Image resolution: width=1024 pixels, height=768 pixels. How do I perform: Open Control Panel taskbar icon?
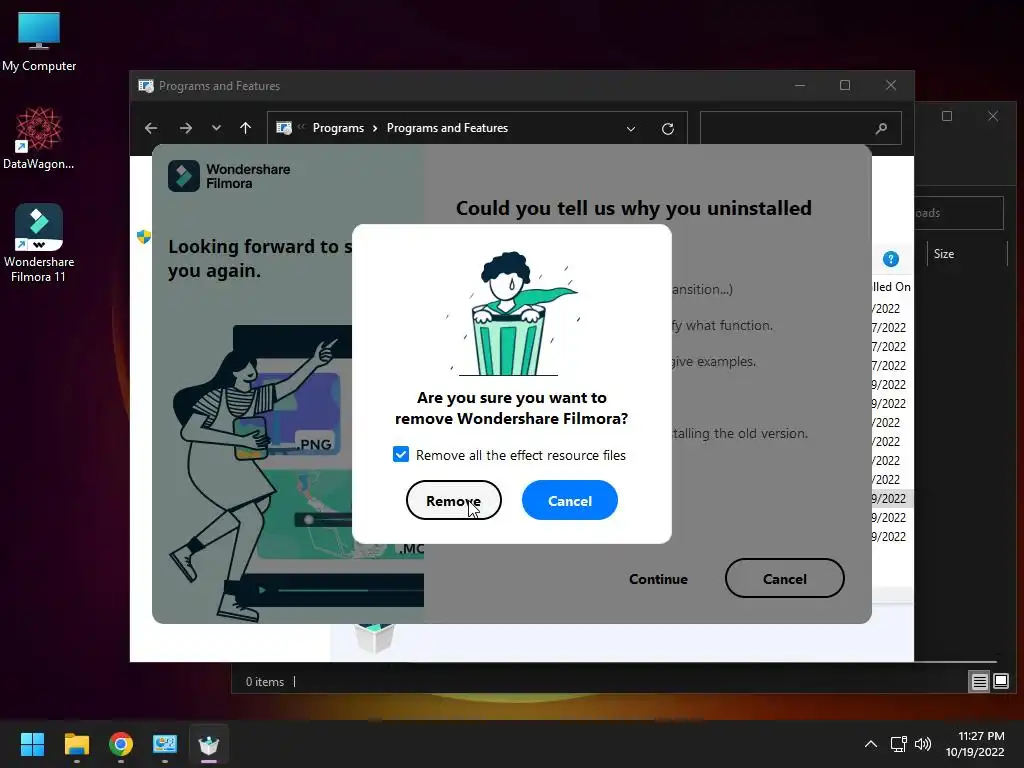165,744
